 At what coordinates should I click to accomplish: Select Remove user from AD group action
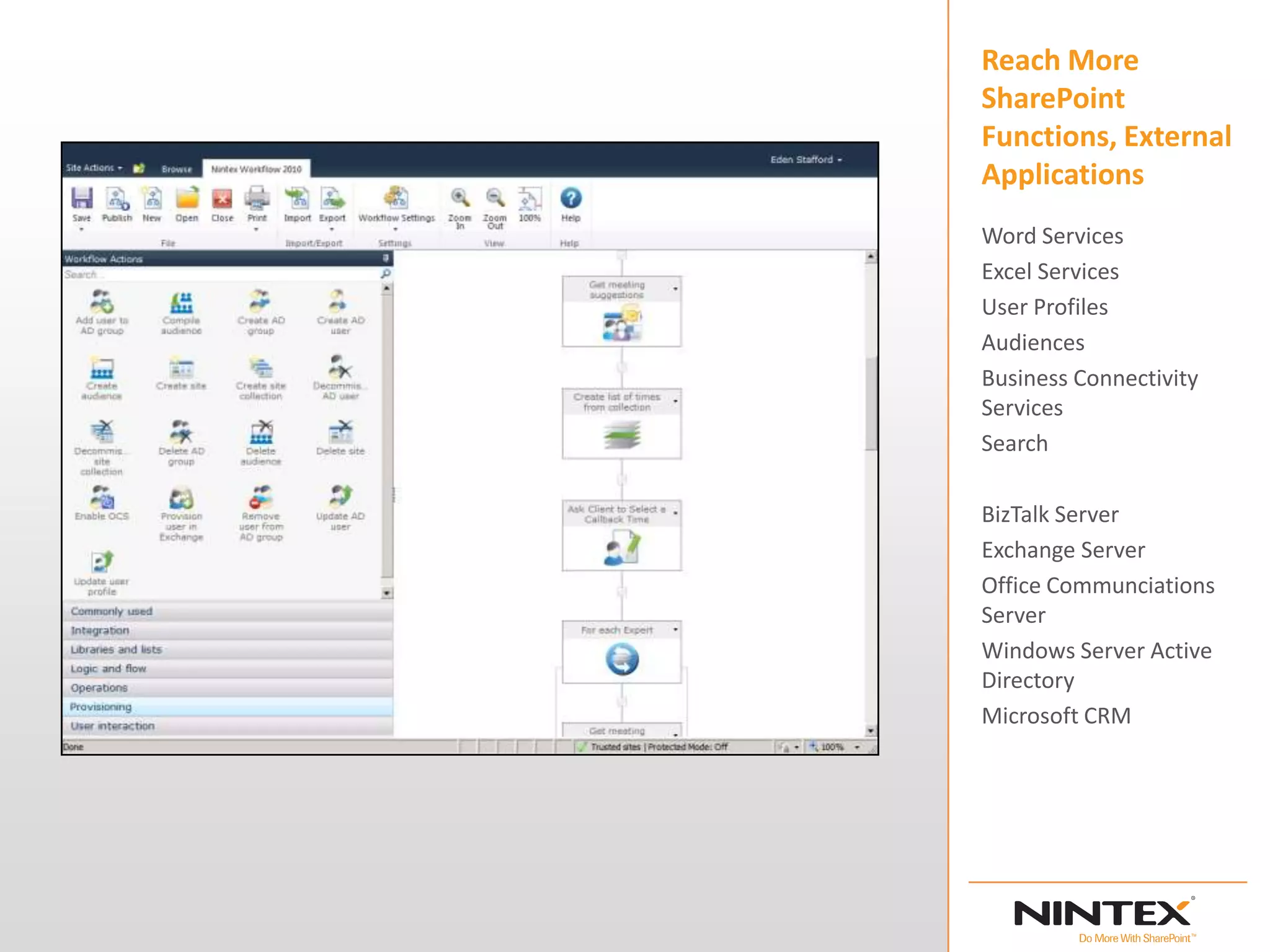tap(261, 513)
